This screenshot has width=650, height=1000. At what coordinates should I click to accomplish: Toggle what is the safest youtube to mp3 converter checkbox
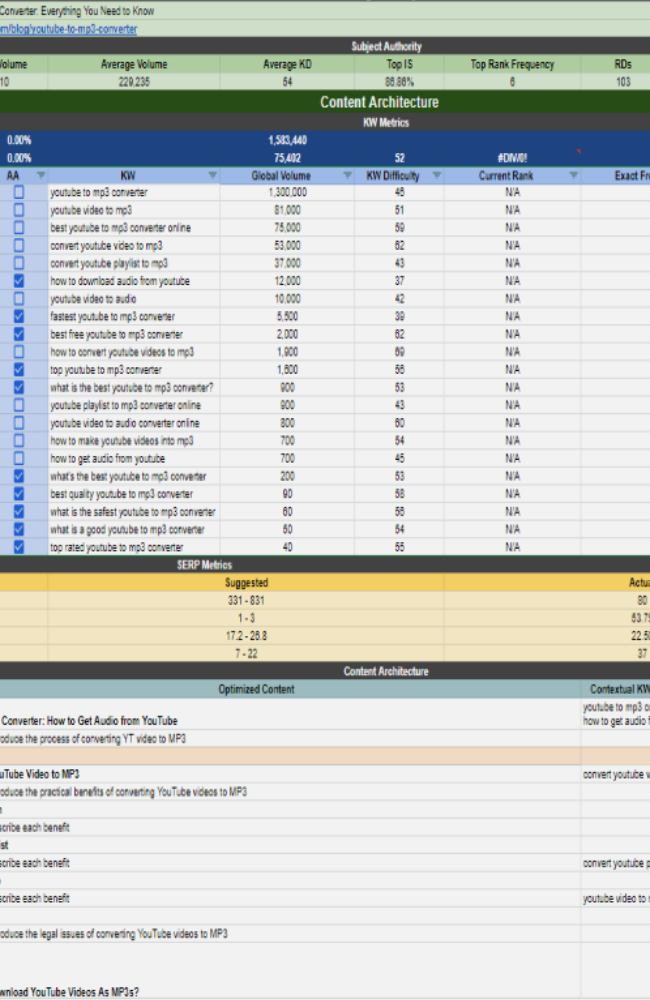pyautogui.click(x=18, y=511)
